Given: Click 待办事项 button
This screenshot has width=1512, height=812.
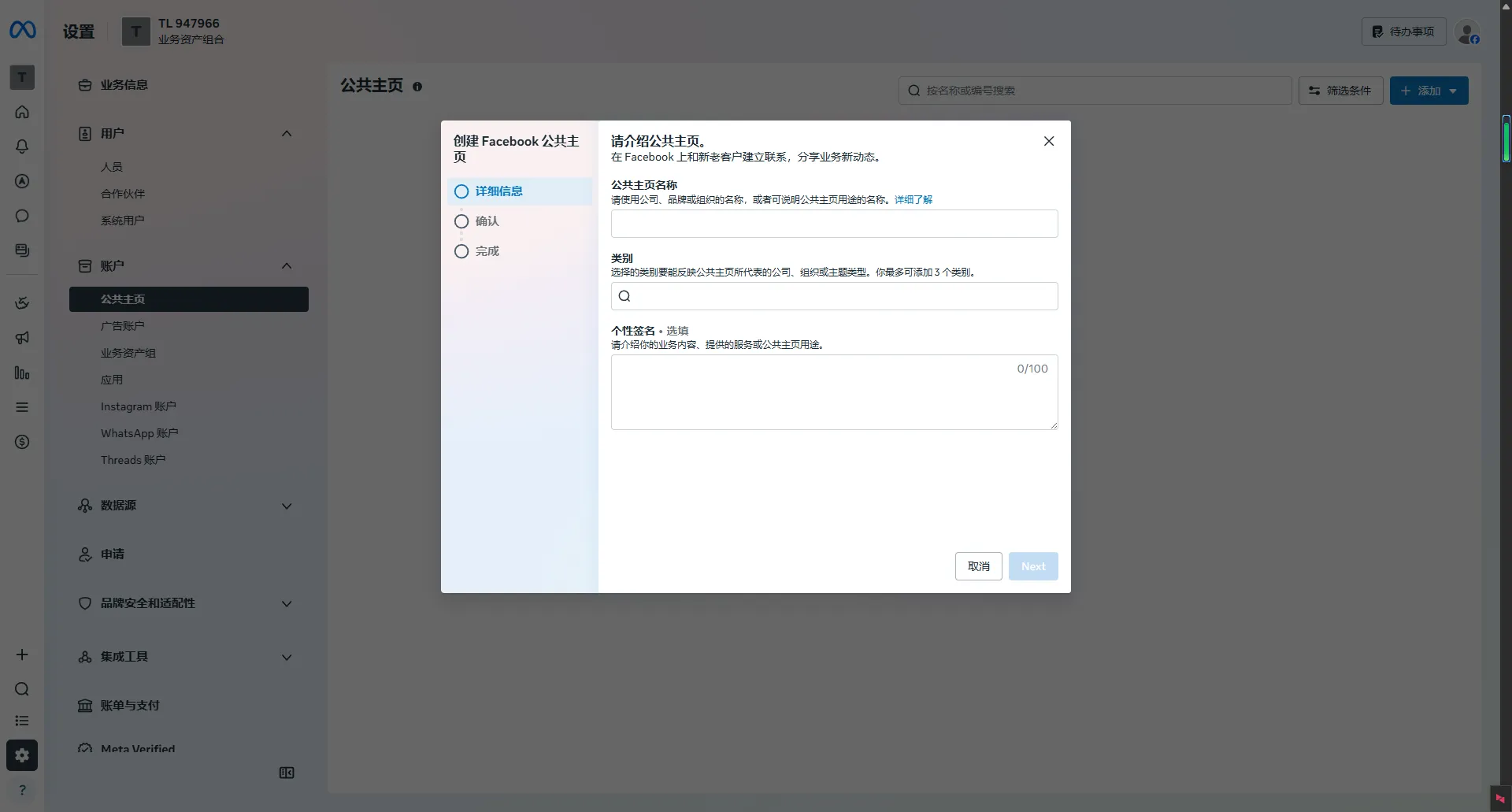Looking at the screenshot, I should (1403, 32).
